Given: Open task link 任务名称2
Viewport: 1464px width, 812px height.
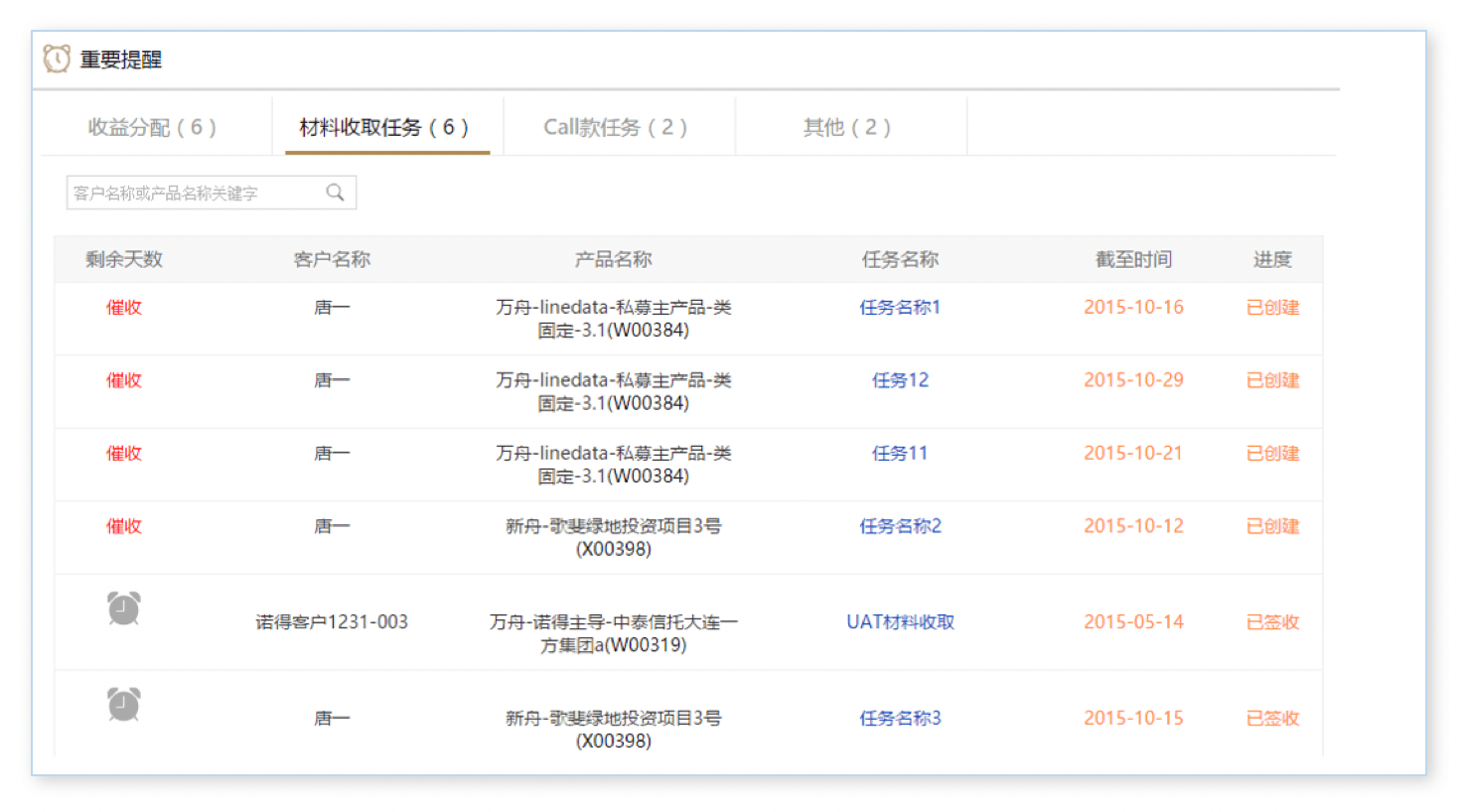Looking at the screenshot, I should [900, 526].
